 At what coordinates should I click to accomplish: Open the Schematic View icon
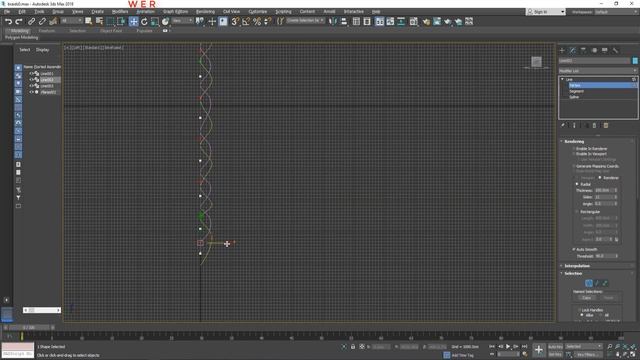pyautogui.click(x=401, y=22)
